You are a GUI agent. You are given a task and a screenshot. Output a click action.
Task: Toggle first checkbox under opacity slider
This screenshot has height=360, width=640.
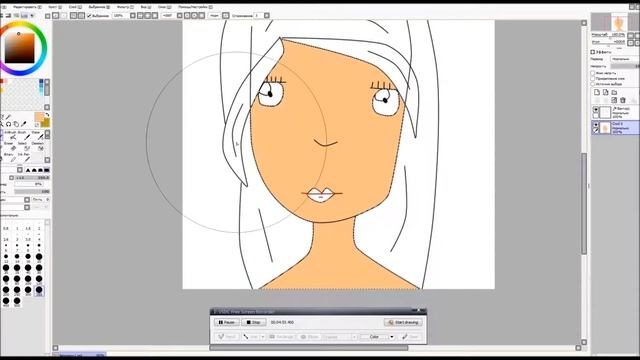pyautogui.click(x=593, y=73)
